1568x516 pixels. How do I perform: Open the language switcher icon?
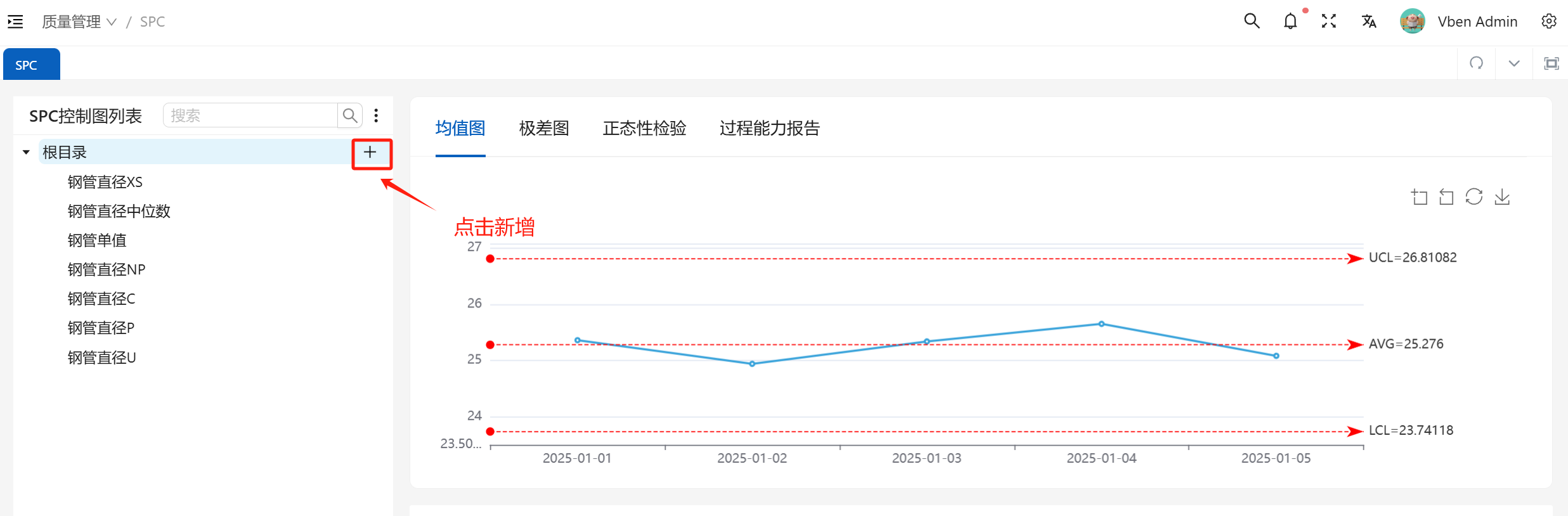pyautogui.click(x=1369, y=22)
